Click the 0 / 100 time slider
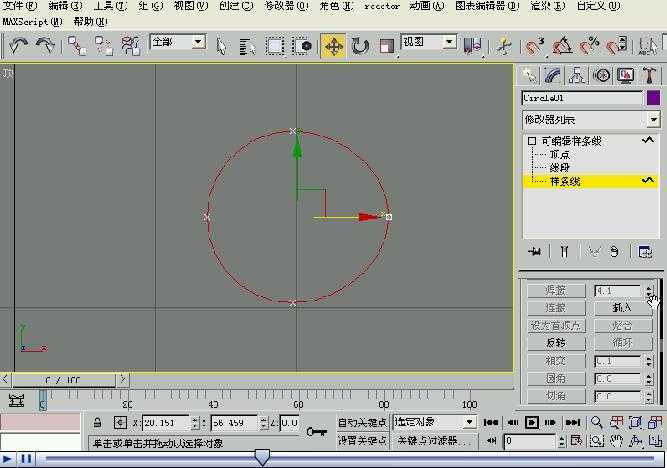 (63, 380)
